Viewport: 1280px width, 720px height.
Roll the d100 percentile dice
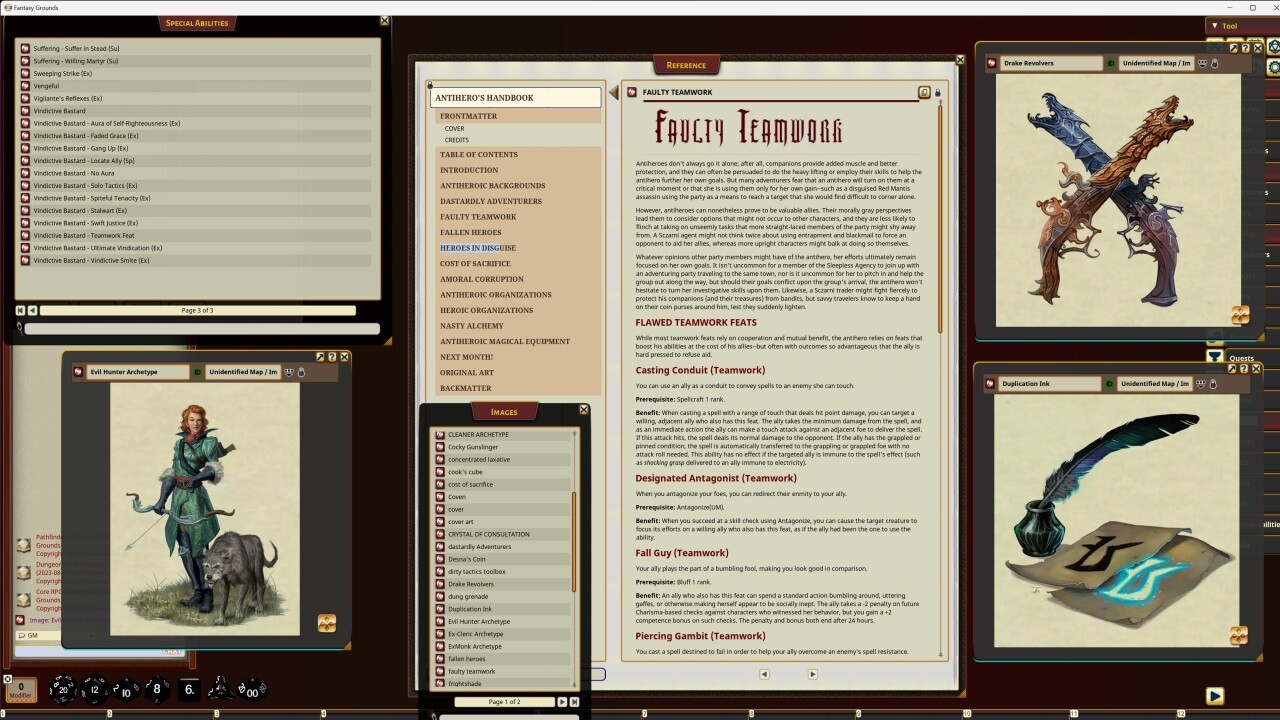coord(250,691)
